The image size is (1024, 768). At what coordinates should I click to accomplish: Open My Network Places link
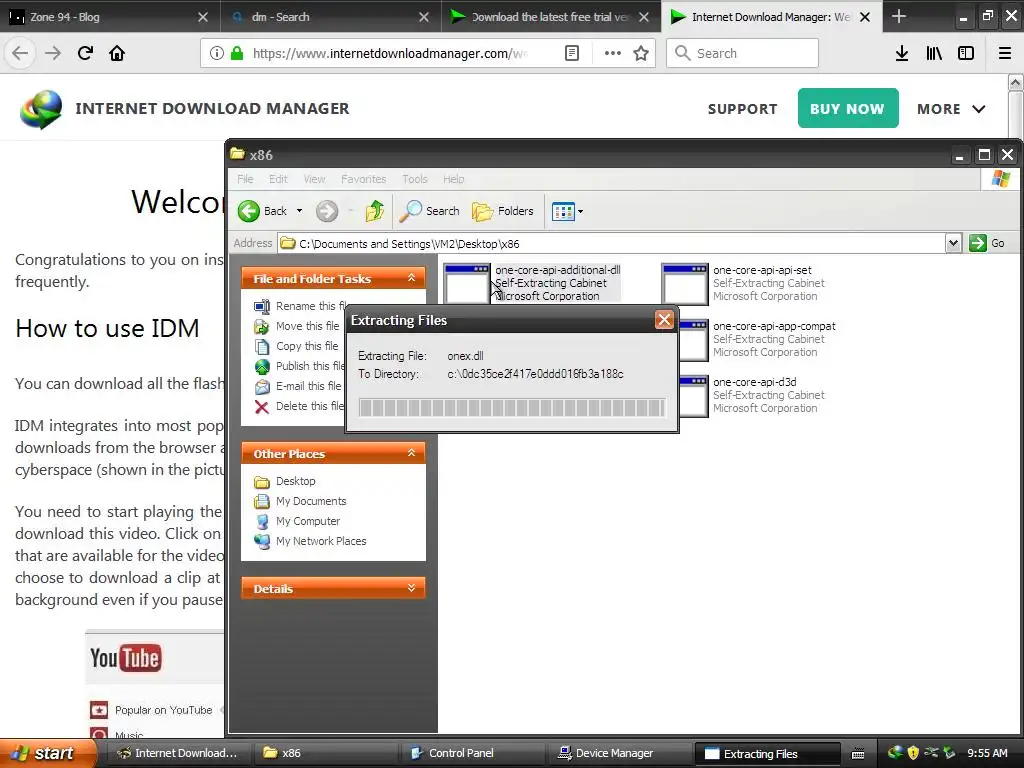pyautogui.click(x=310, y=541)
